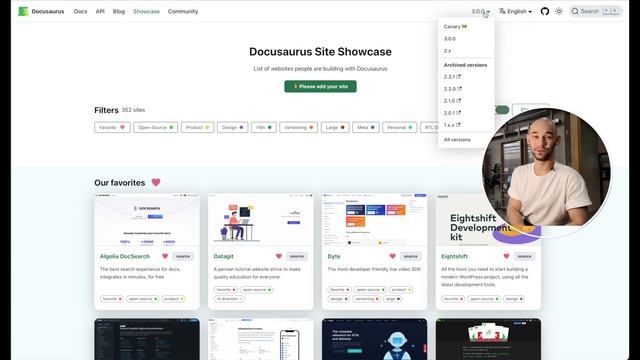
Task: Toggle the I18n filter
Action: 264,127
